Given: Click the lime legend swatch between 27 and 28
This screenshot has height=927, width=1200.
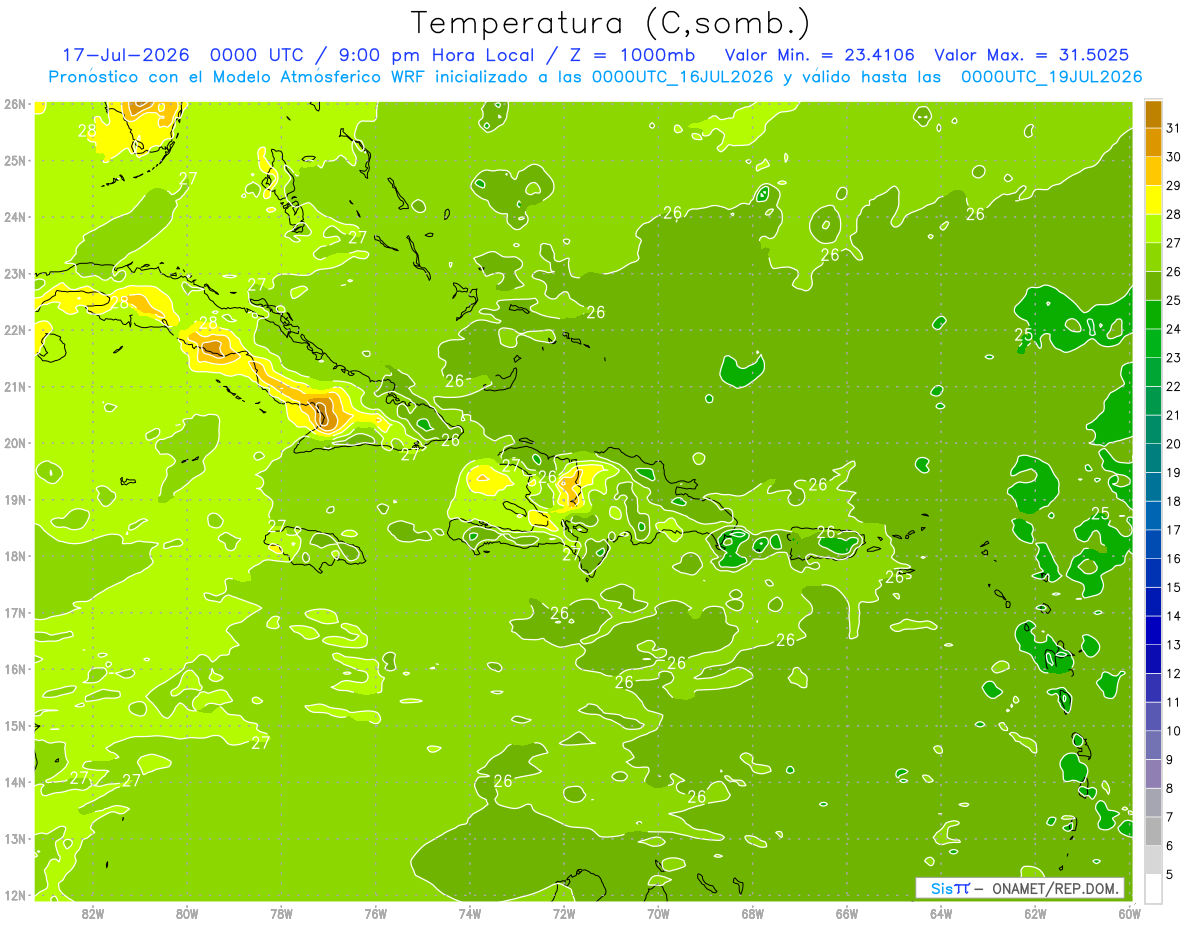Looking at the screenshot, I should [x=1153, y=229].
